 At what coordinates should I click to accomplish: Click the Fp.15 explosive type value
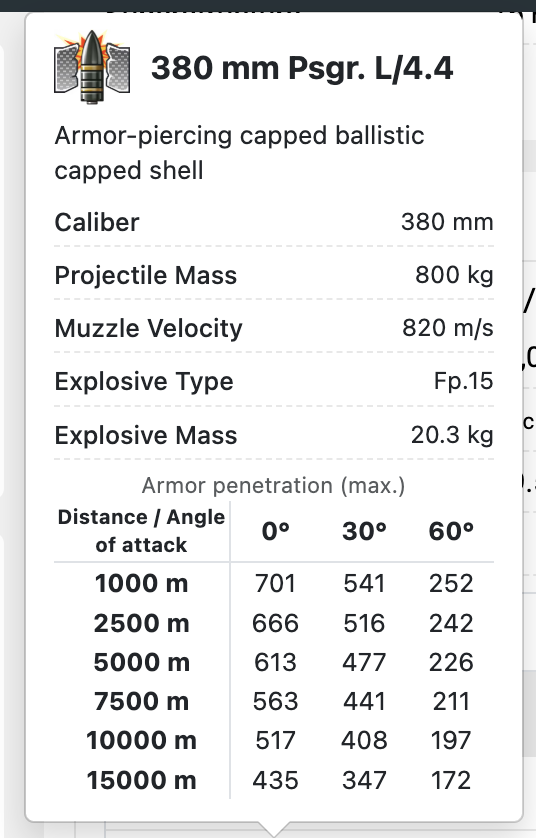[x=463, y=381]
